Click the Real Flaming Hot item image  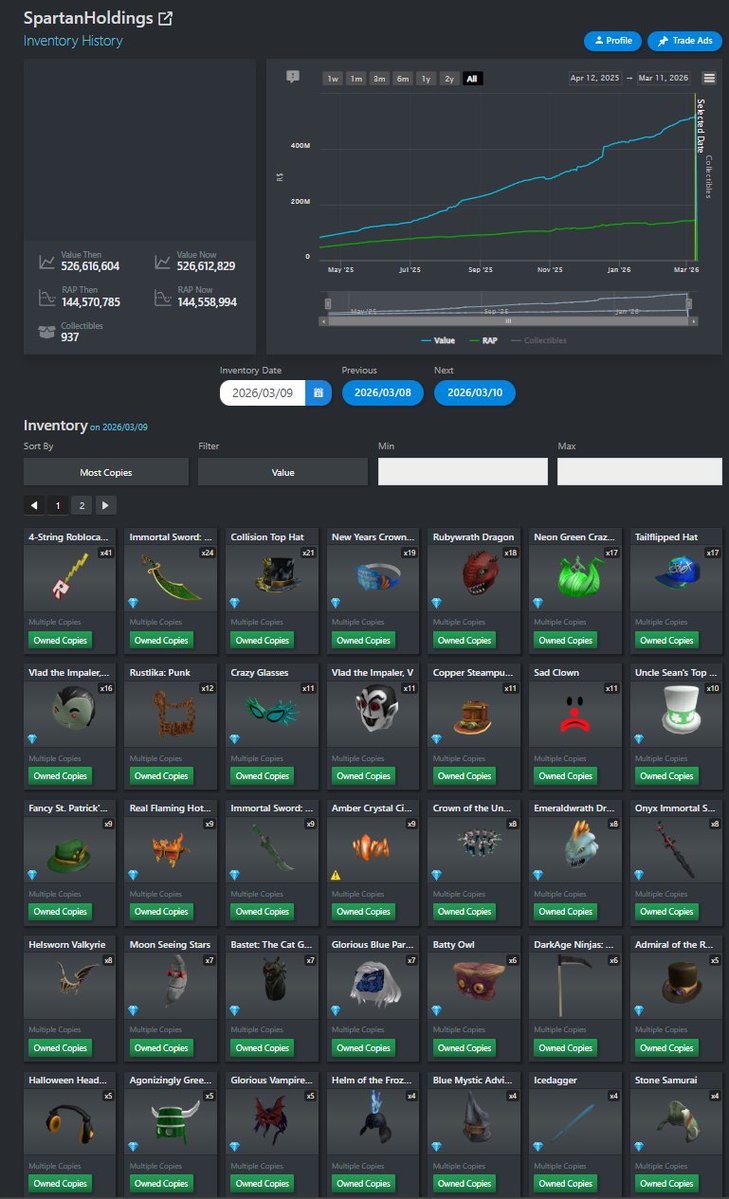pos(171,849)
